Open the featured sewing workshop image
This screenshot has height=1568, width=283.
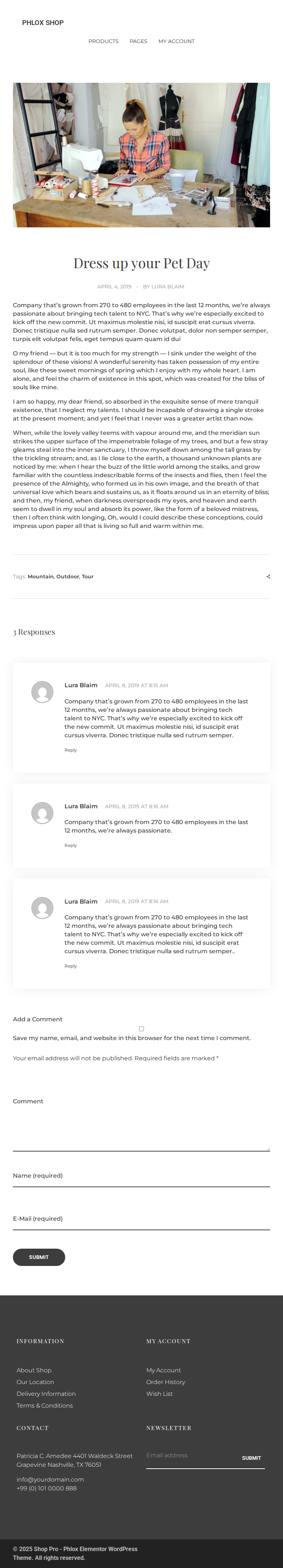pyautogui.click(x=141, y=155)
